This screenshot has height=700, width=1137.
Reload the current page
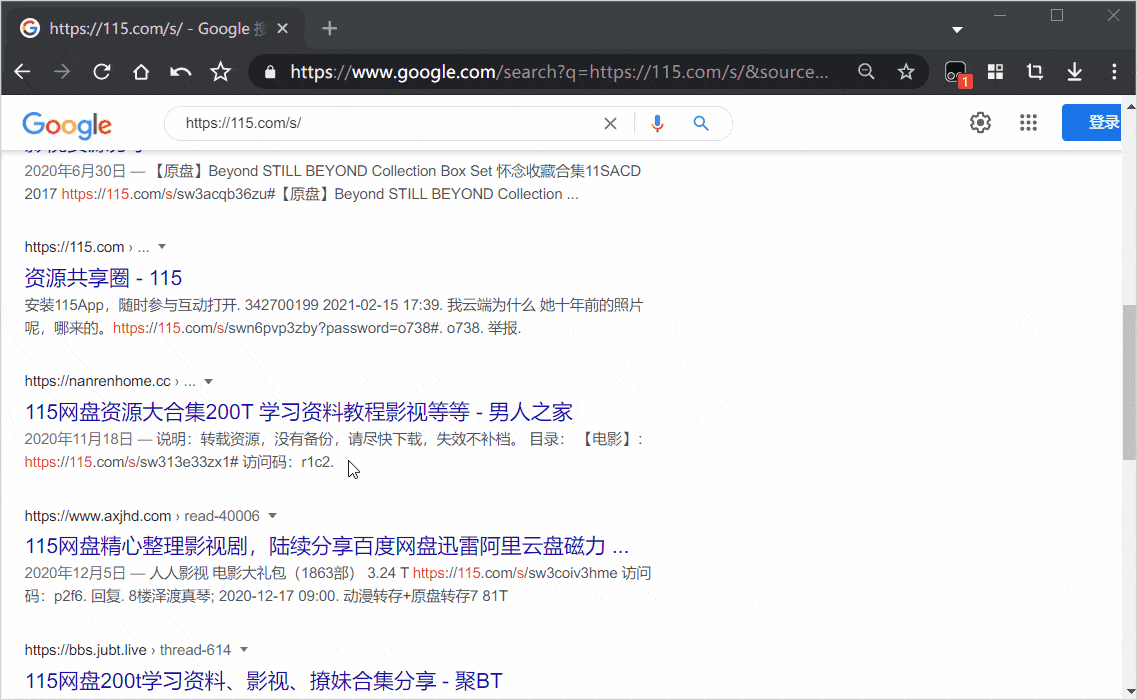101,72
